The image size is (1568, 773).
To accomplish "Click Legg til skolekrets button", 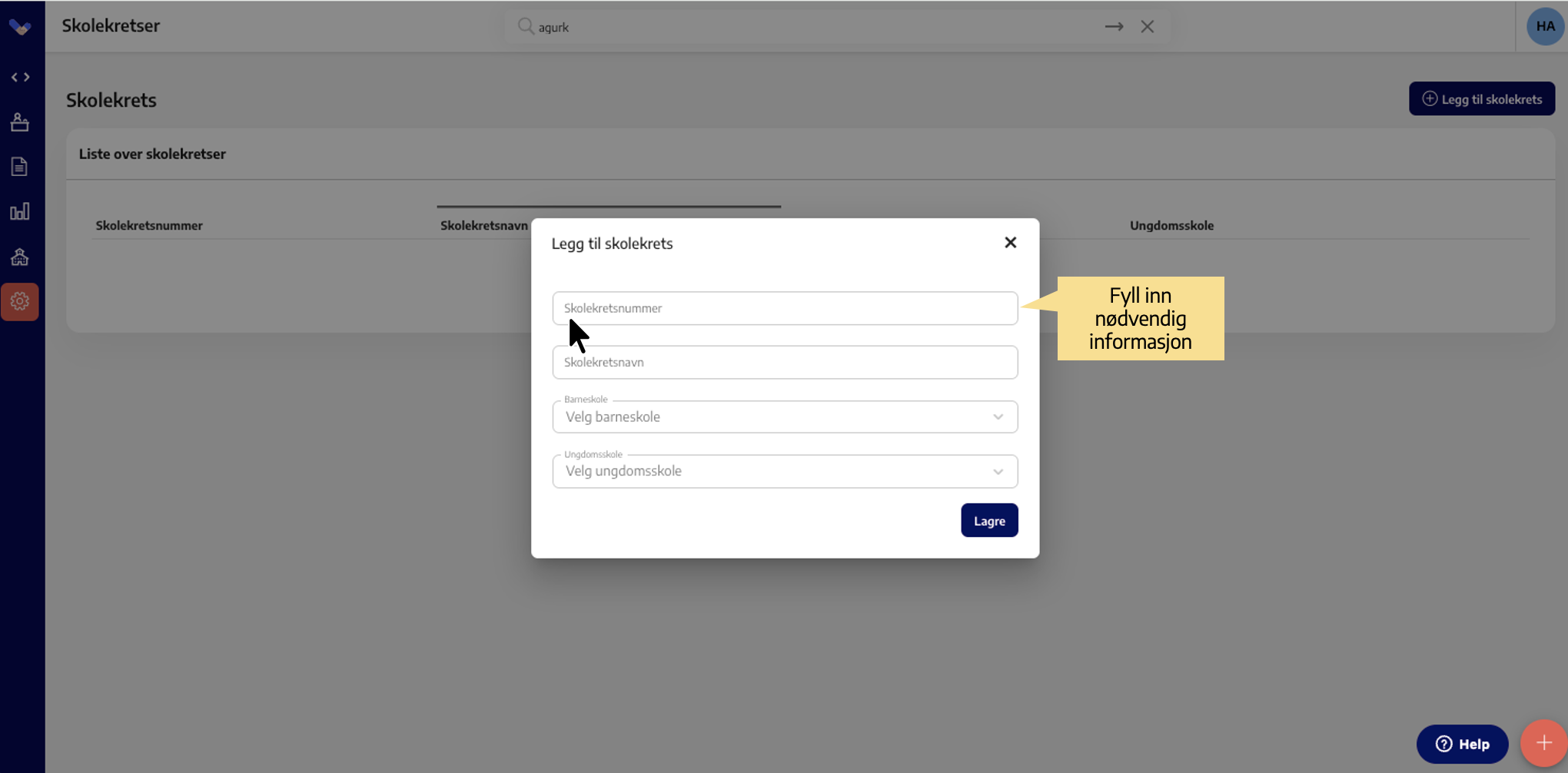I will [x=1481, y=99].
